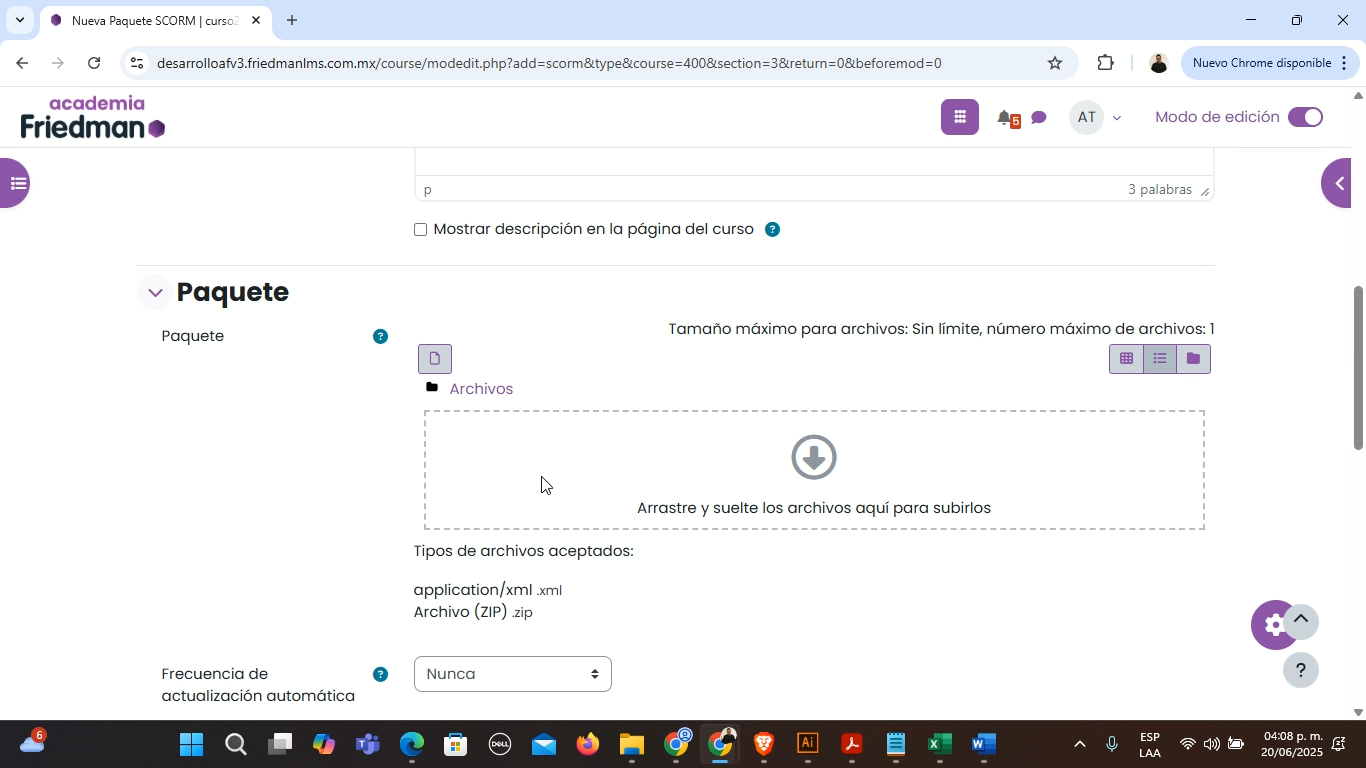1366x768 pixels.
Task: Open Adobe Illustrator from taskbar
Action: point(808,744)
